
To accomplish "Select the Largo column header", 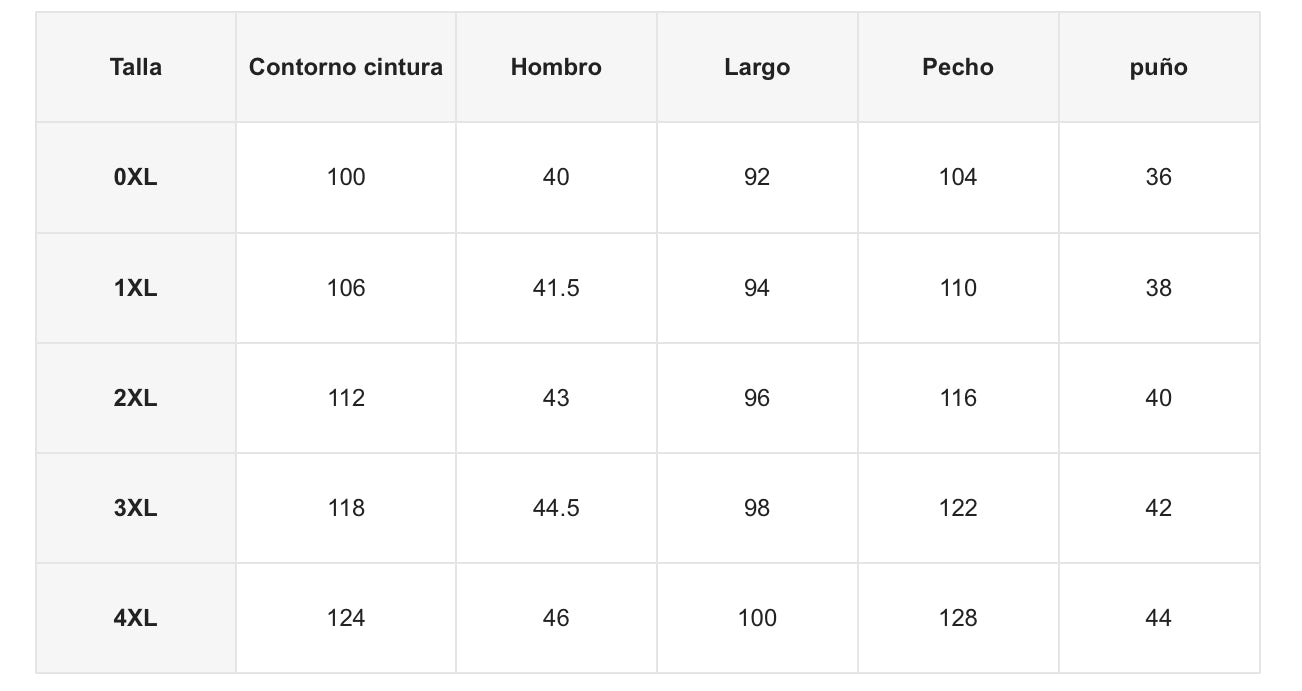I will (x=757, y=67).
